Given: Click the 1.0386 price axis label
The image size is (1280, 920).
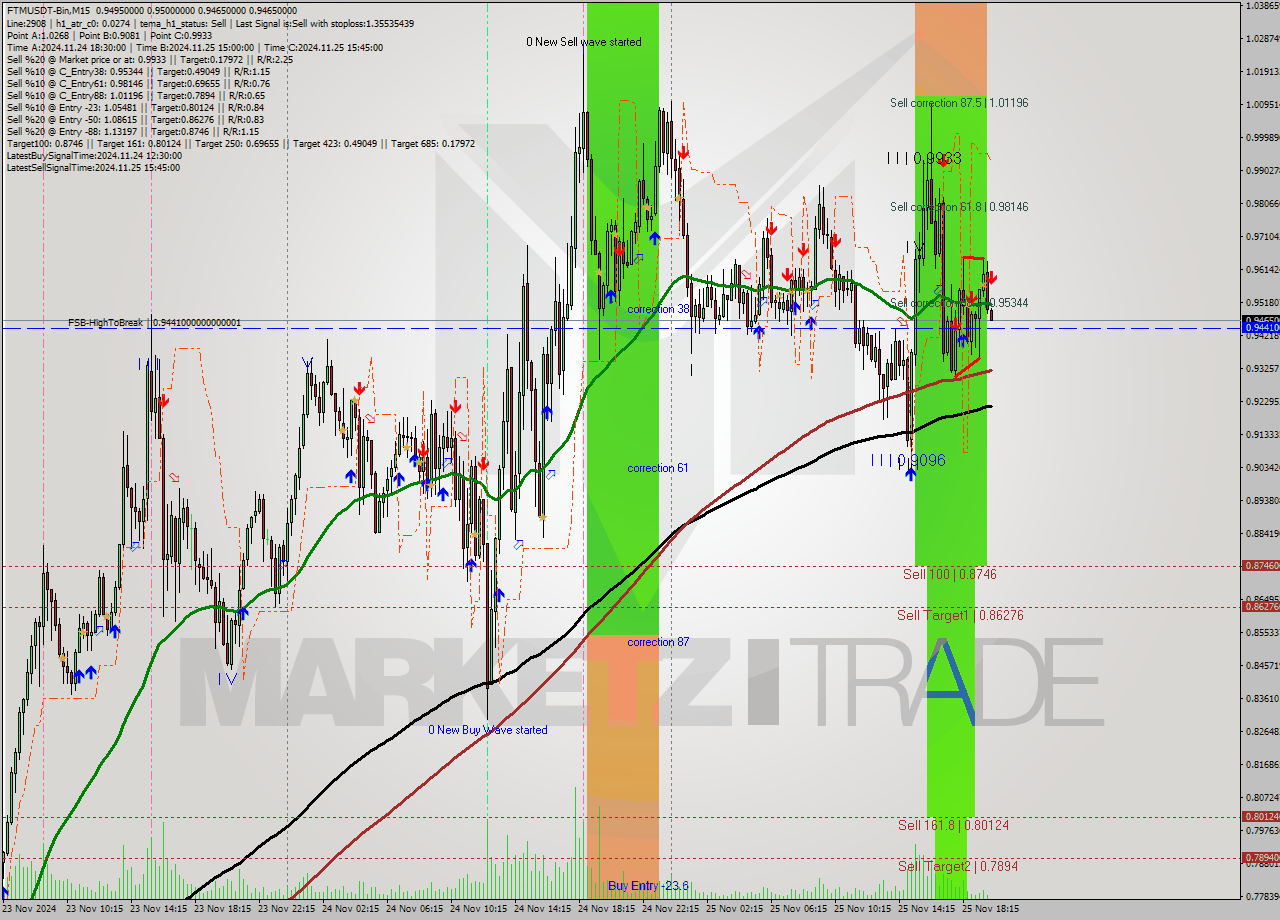Looking at the screenshot, I should (1263, 6).
